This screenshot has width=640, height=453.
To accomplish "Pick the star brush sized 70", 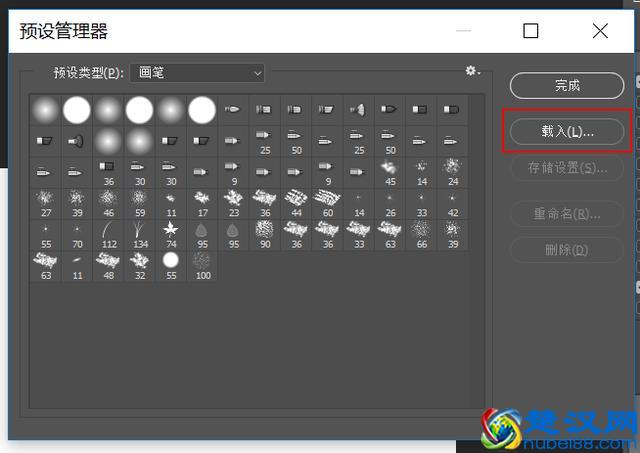I will 77,235.
